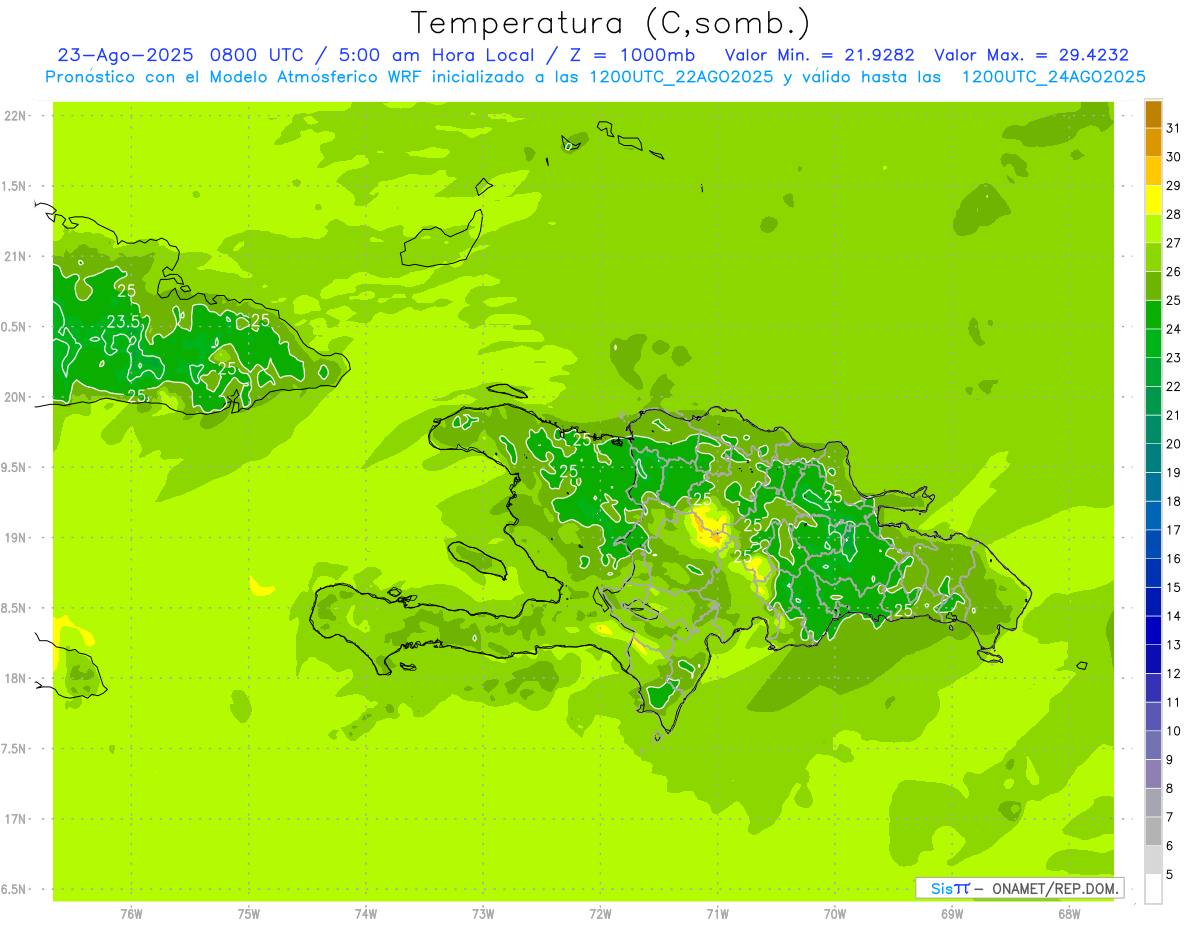Click the '23.5' contour label over Cuba

pyautogui.click(x=122, y=322)
